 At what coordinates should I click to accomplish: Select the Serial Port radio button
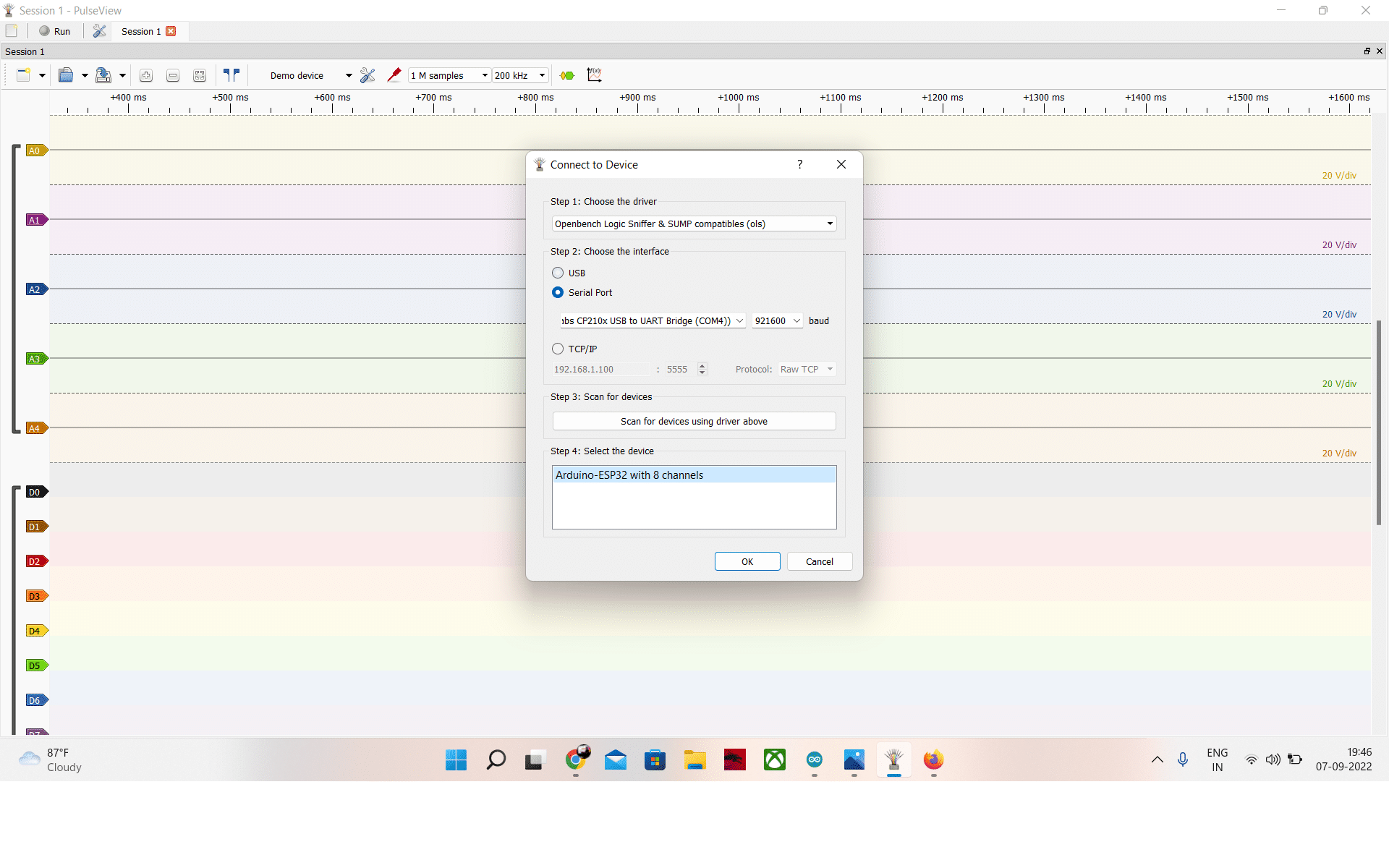(558, 292)
